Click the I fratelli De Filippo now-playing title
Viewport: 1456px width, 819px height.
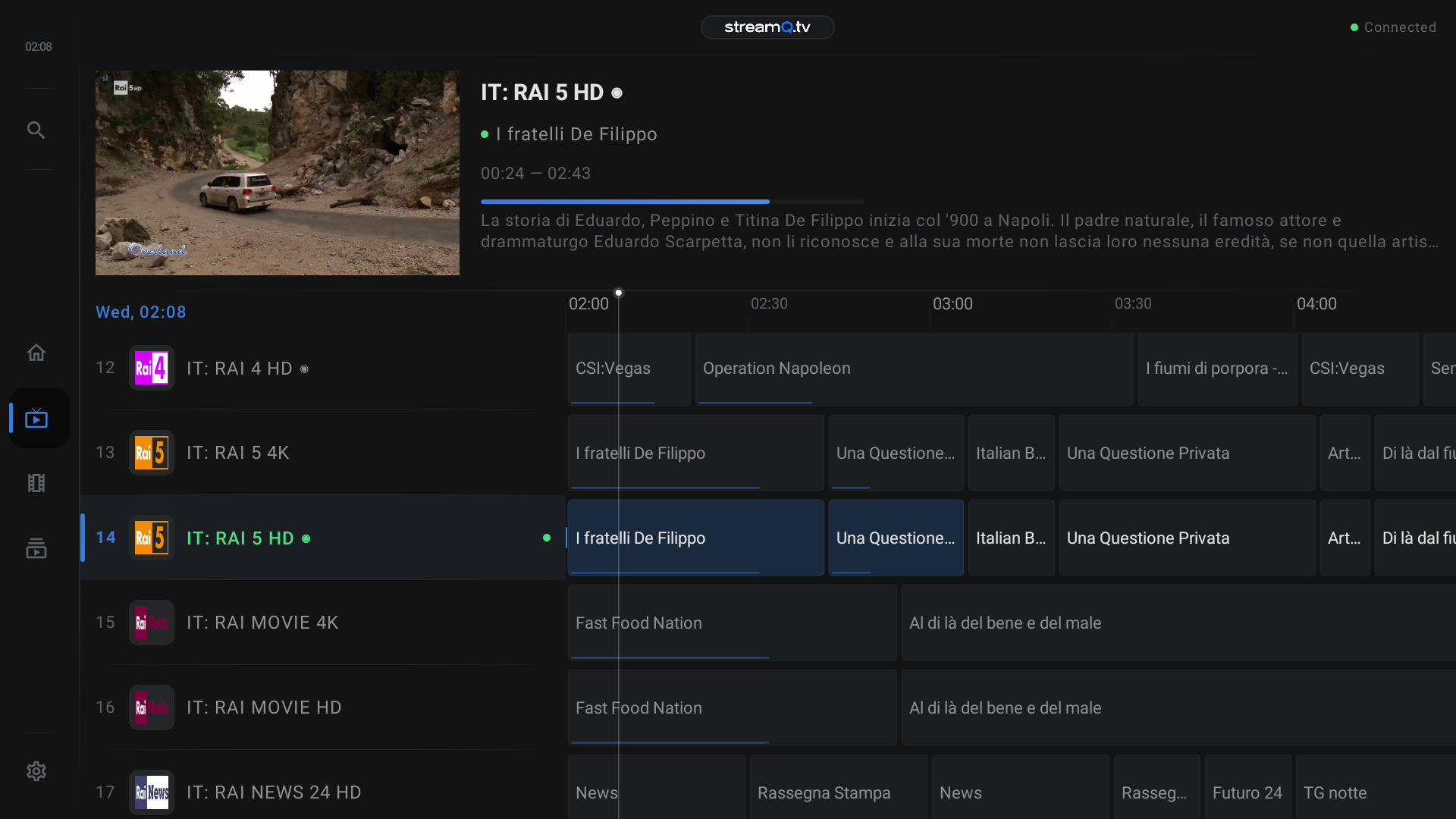coord(576,134)
